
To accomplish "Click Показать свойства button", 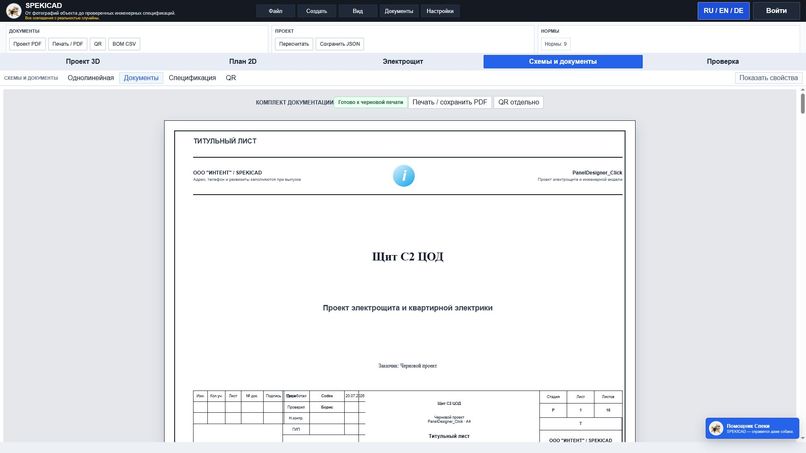I will coord(768,78).
